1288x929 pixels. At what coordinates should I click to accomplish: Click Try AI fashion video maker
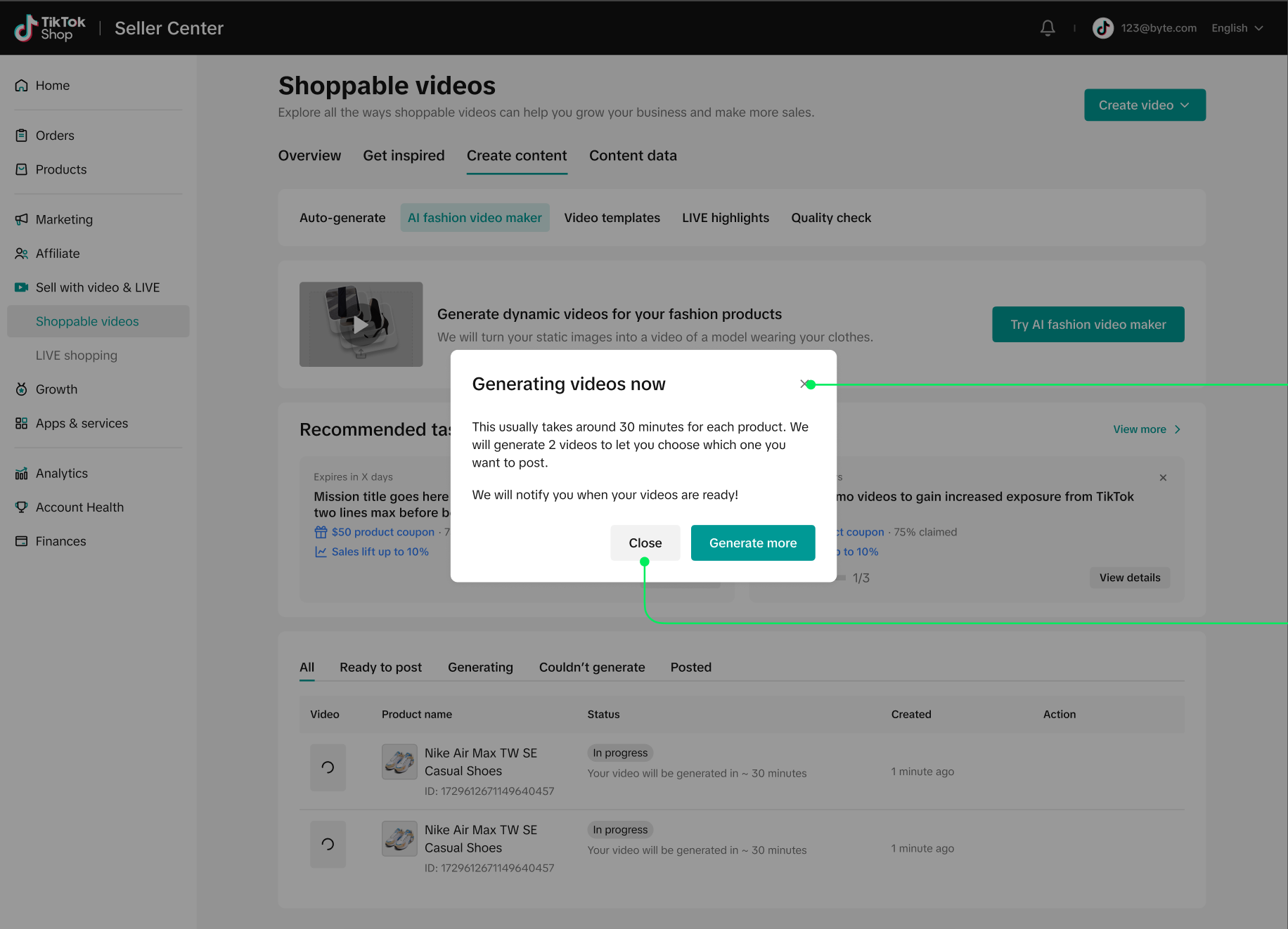coord(1088,325)
